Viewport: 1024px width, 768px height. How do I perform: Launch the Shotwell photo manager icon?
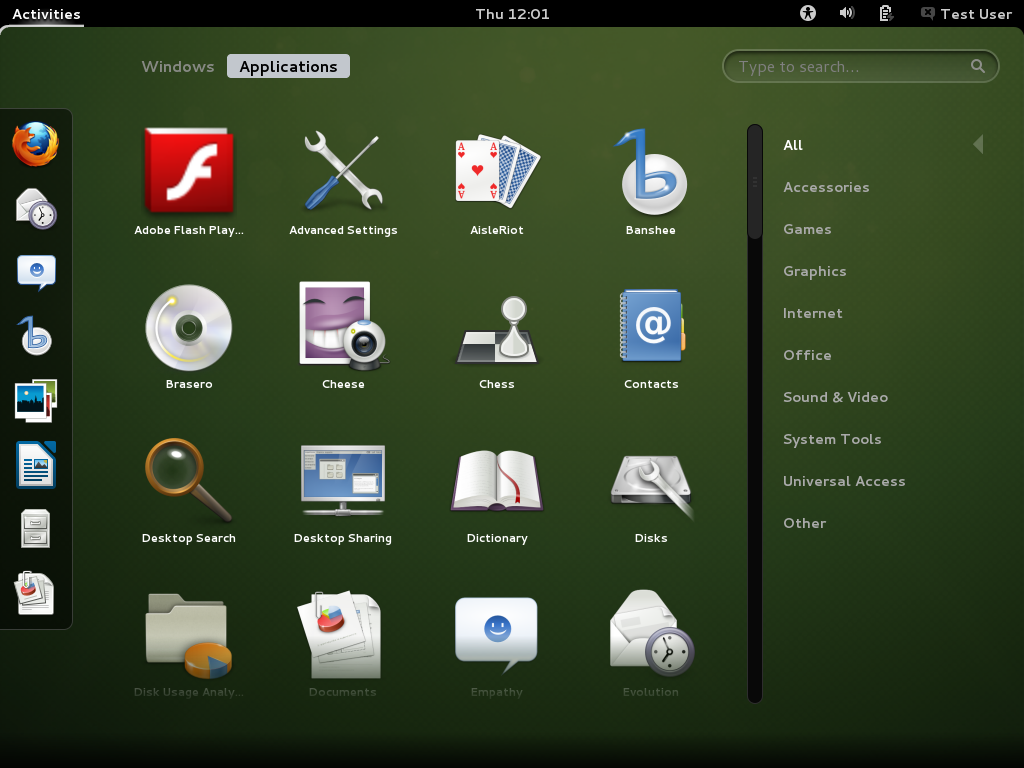(36, 399)
